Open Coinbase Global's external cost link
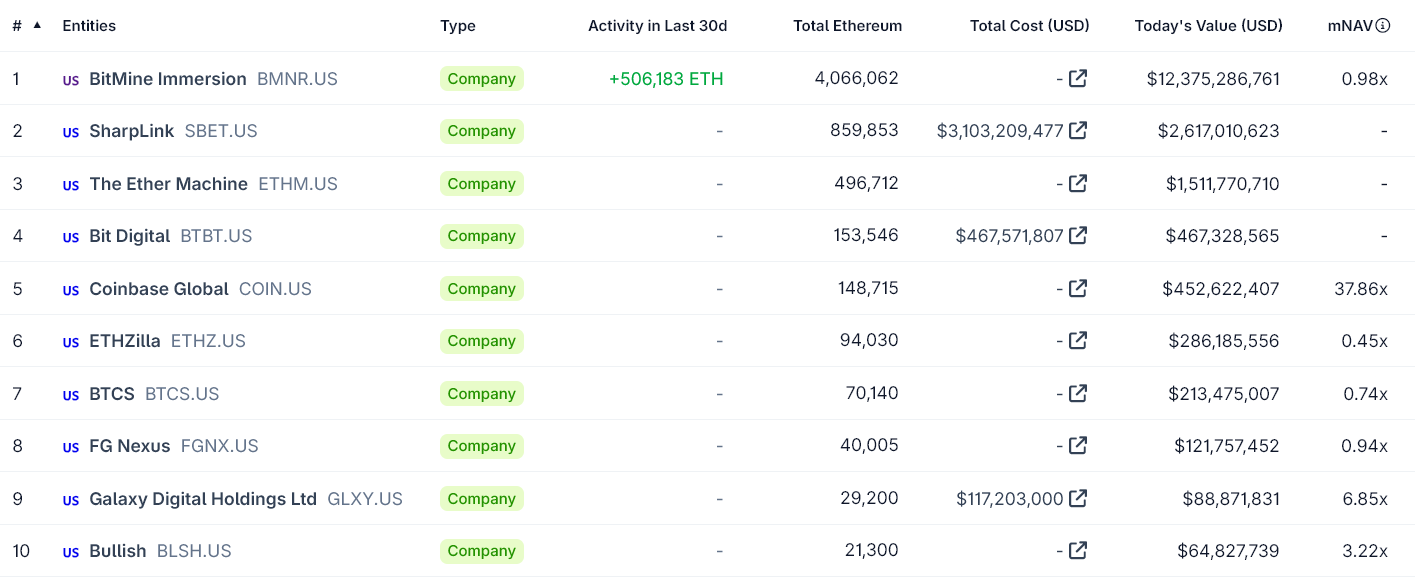 pyautogui.click(x=1078, y=288)
